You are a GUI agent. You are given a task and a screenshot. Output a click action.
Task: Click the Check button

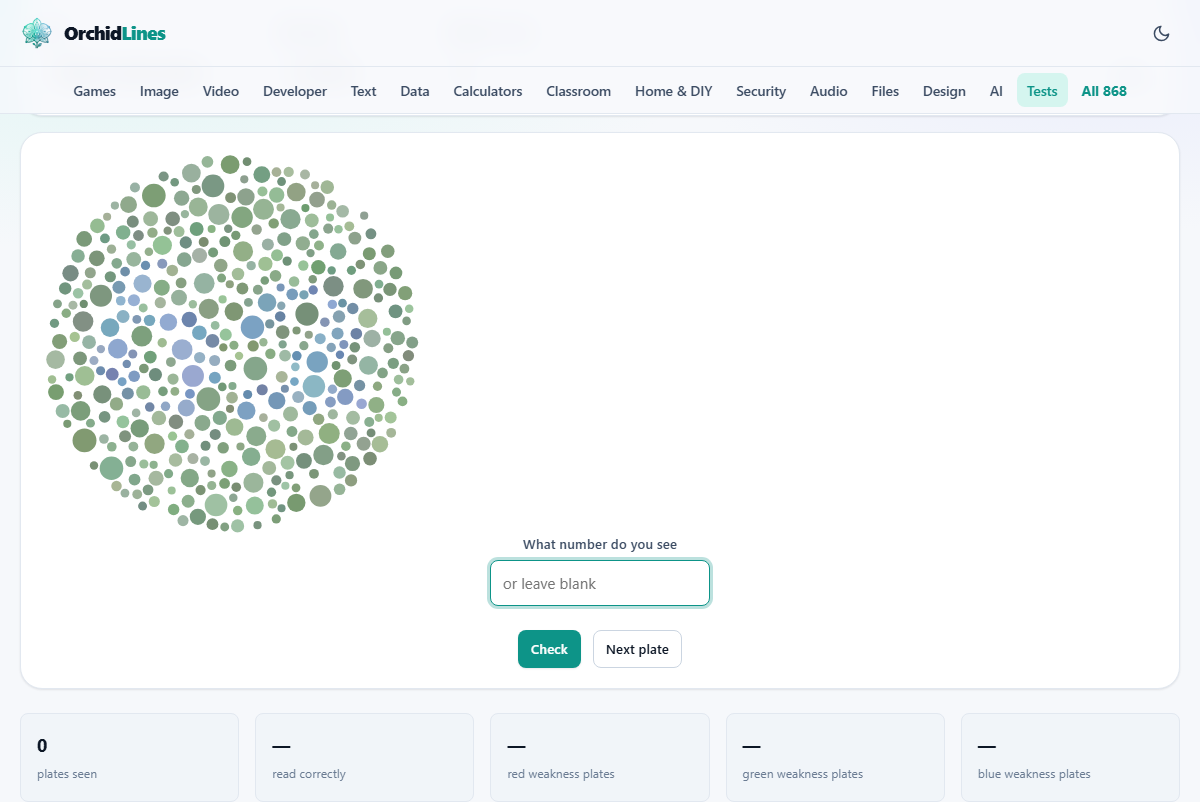click(549, 649)
